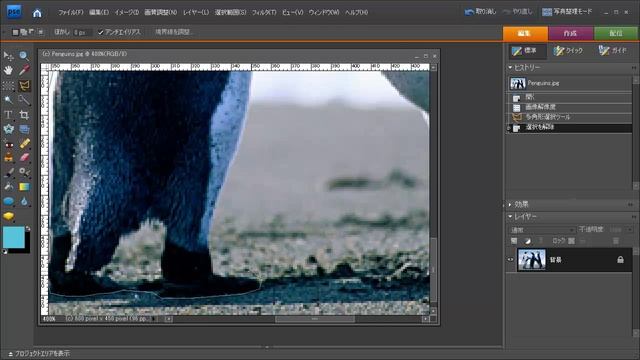The width and height of the screenshot is (640, 360).
Task: Open 写真整理モード organizer button
Action: (567, 12)
